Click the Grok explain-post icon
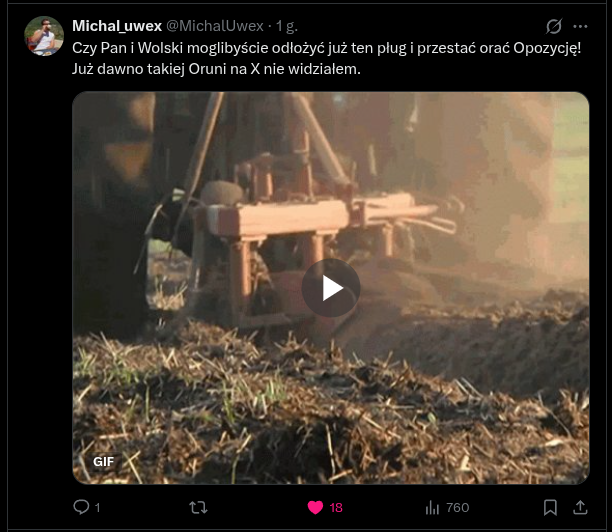Viewport: 612px width, 532px height. tap(554, 26)
